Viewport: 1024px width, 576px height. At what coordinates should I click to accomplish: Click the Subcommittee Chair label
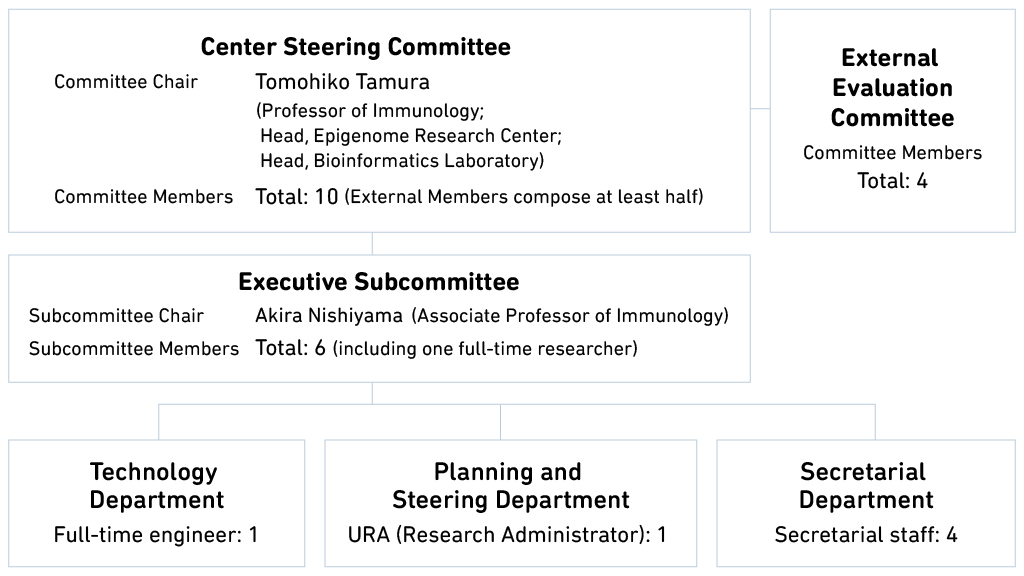116,316
